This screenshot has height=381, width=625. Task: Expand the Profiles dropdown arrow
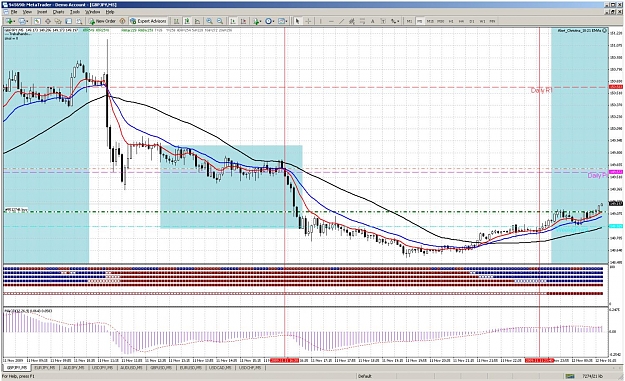click(x=28, y=21)
